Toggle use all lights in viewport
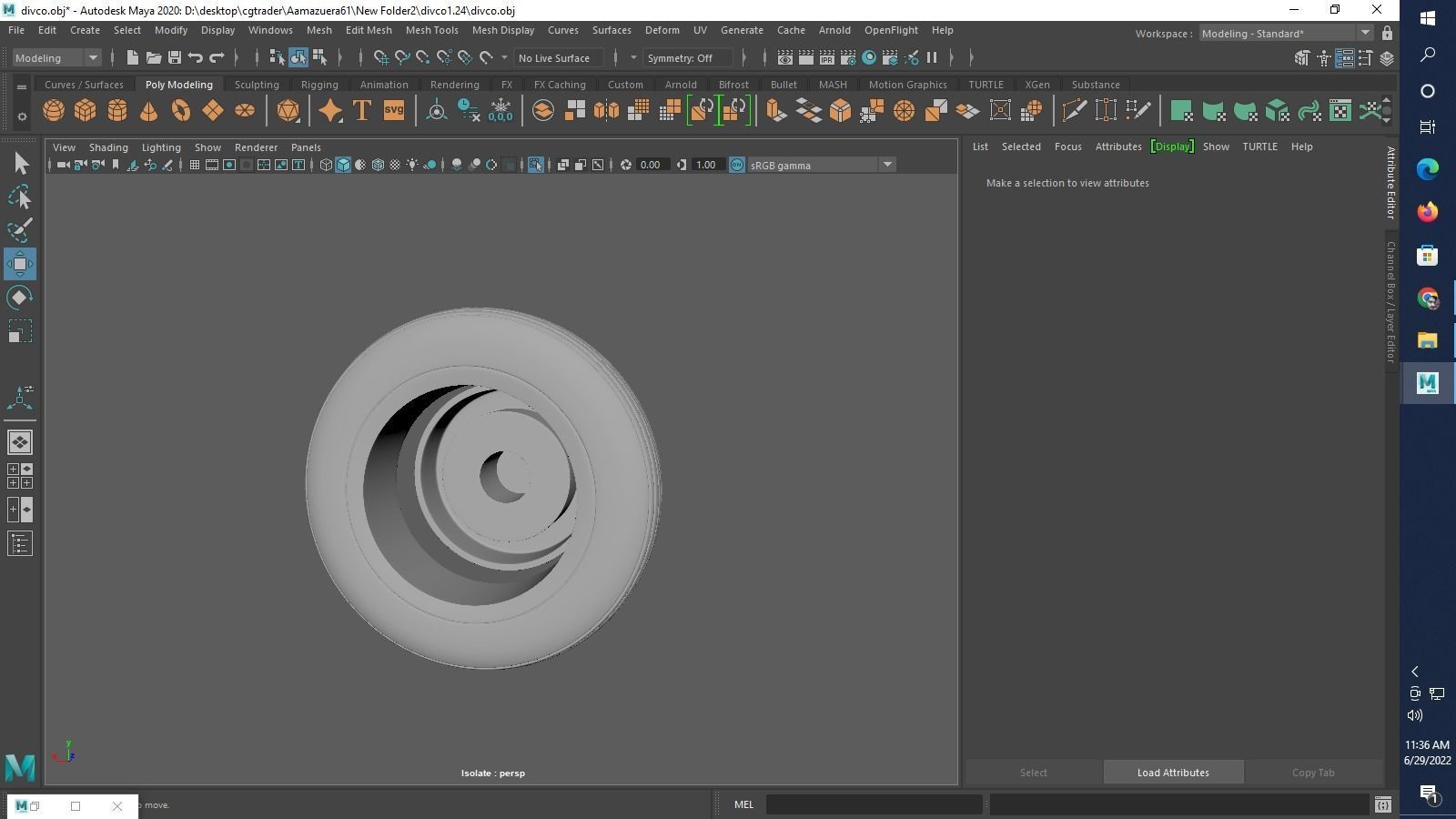1456x819 pixels. pos(413,165)
